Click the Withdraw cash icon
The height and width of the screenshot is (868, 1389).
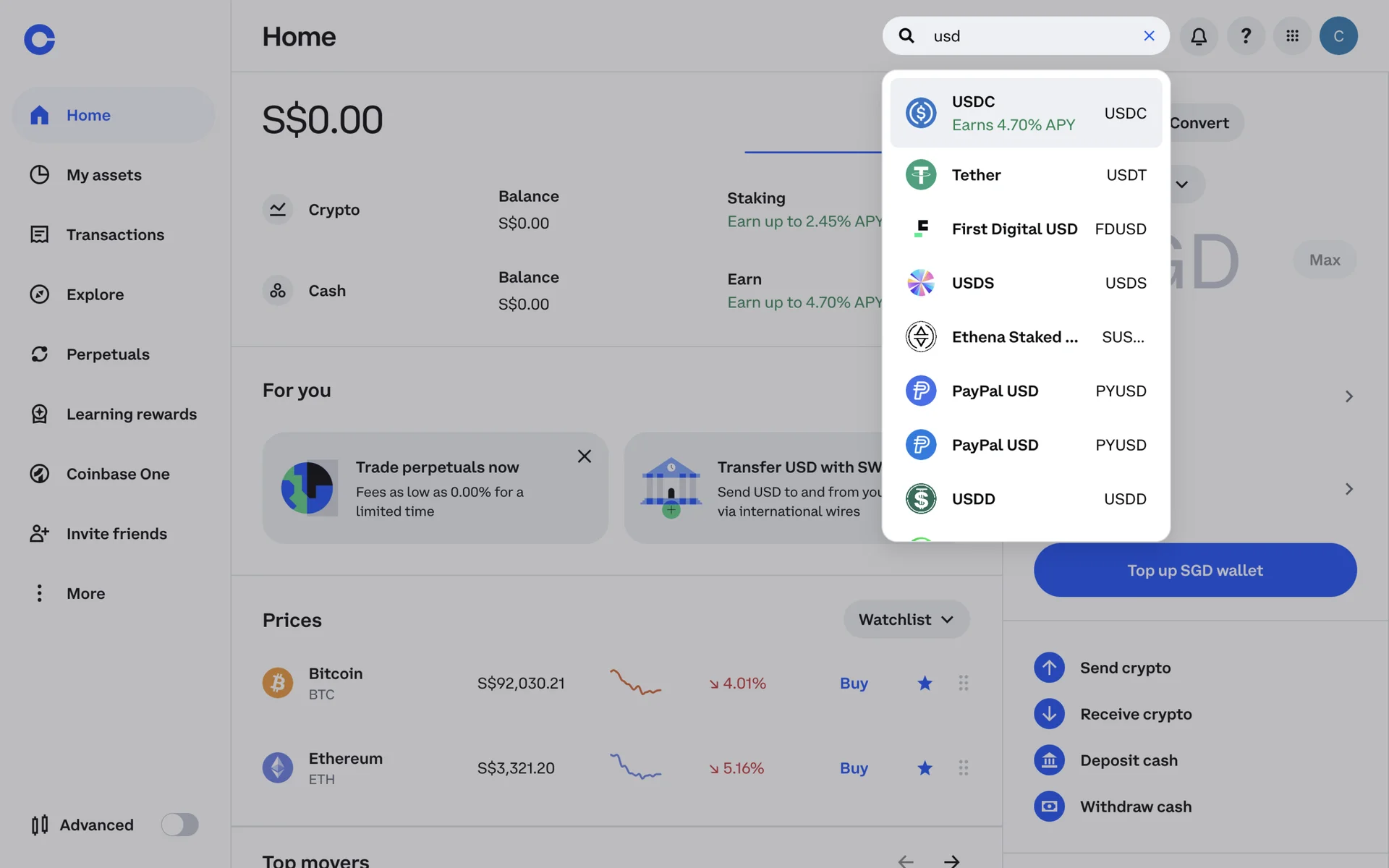pos(1049,807)
